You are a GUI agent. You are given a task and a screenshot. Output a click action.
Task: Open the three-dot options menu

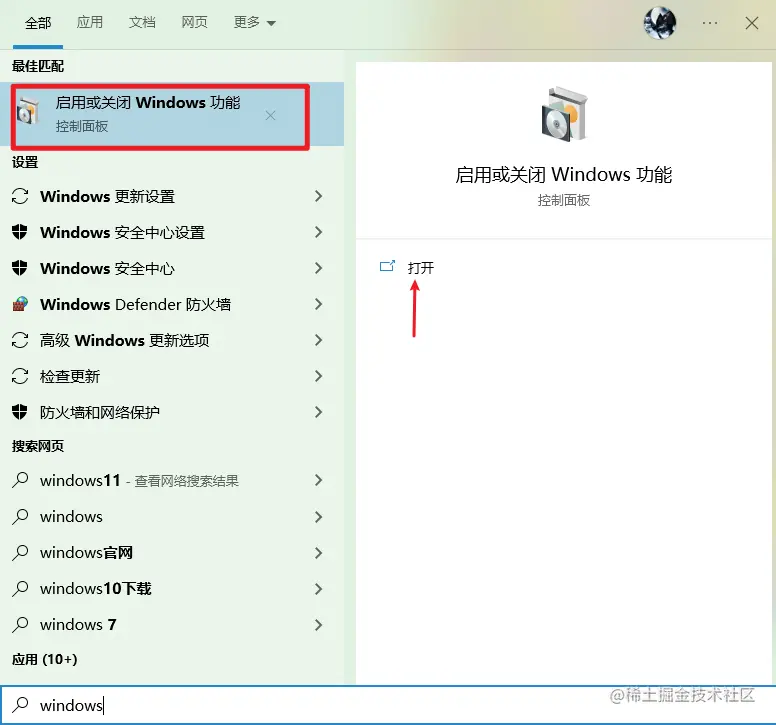click(x=710, y=23)
